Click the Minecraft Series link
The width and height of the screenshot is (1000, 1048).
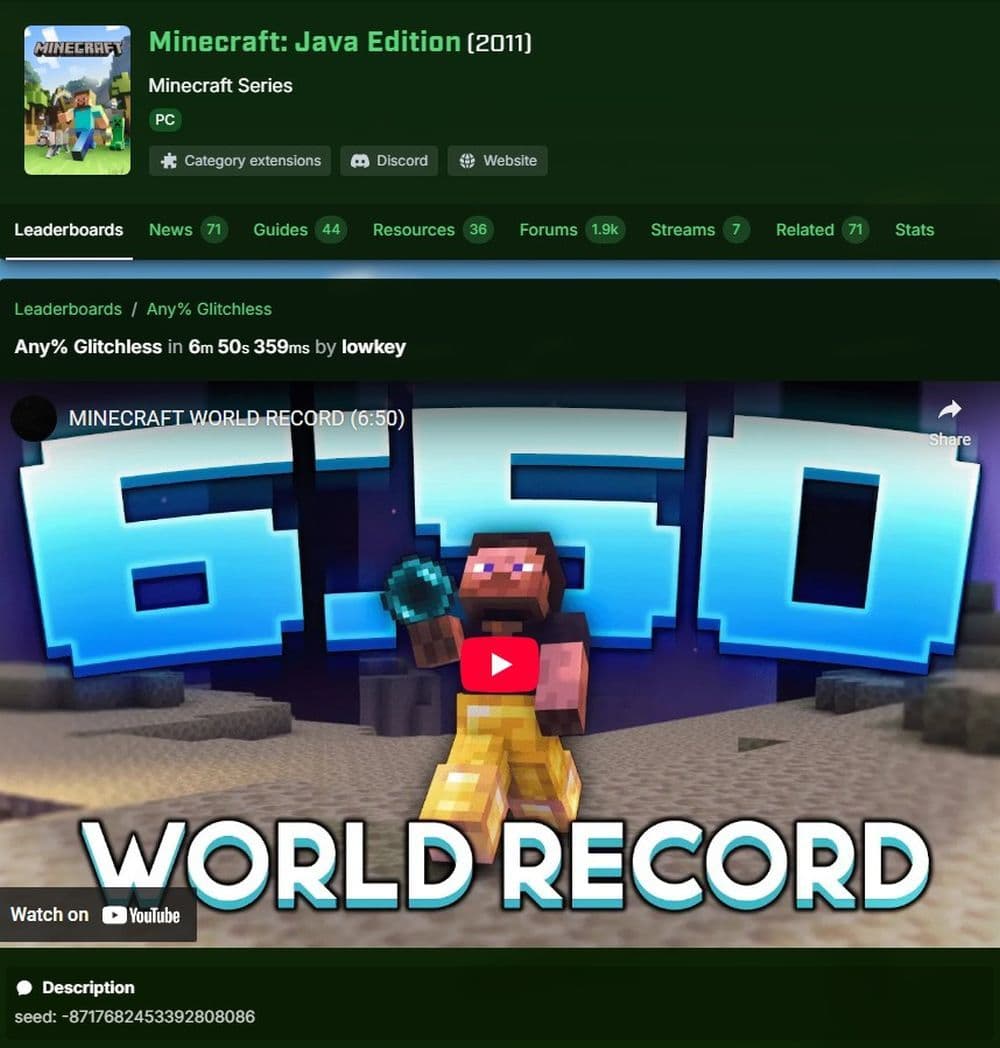(x=220, y=86)
